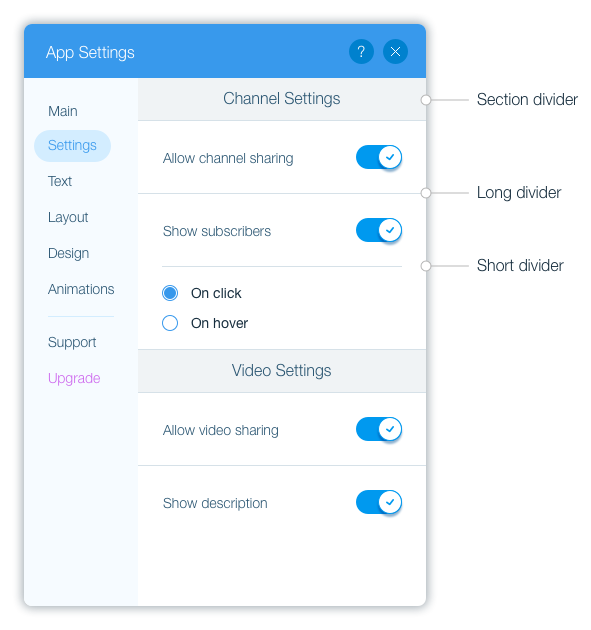The image size is (591, 630).
Task: Click the Show description label text
Action: point(215,503)
